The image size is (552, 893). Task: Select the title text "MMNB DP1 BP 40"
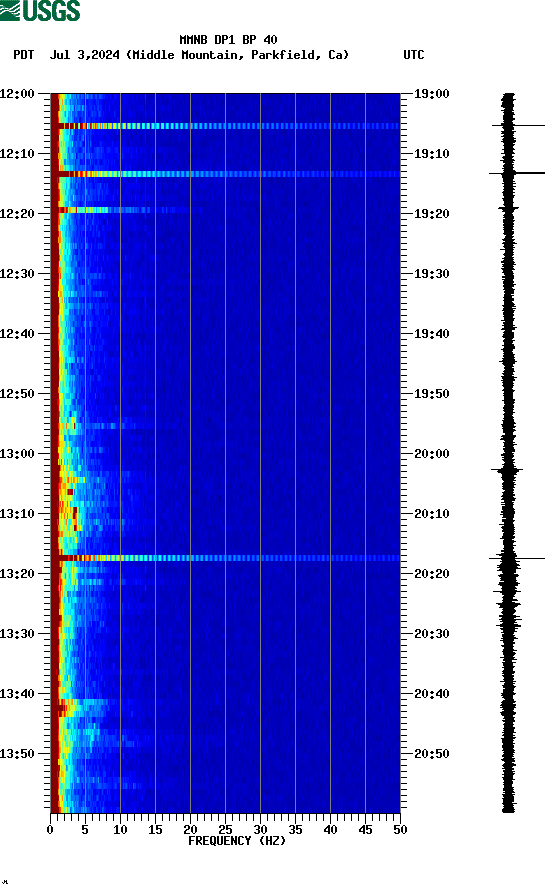click(x=228, y=40)
